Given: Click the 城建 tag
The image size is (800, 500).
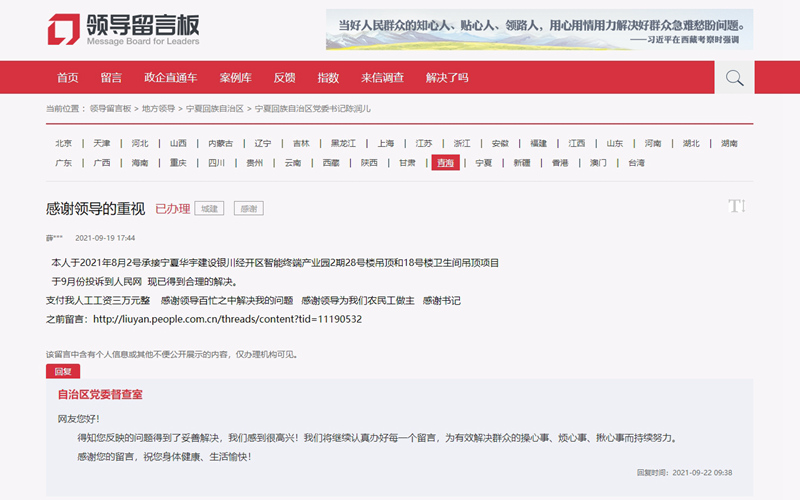Looking at the screenshot, I should [x=209, y=209].
